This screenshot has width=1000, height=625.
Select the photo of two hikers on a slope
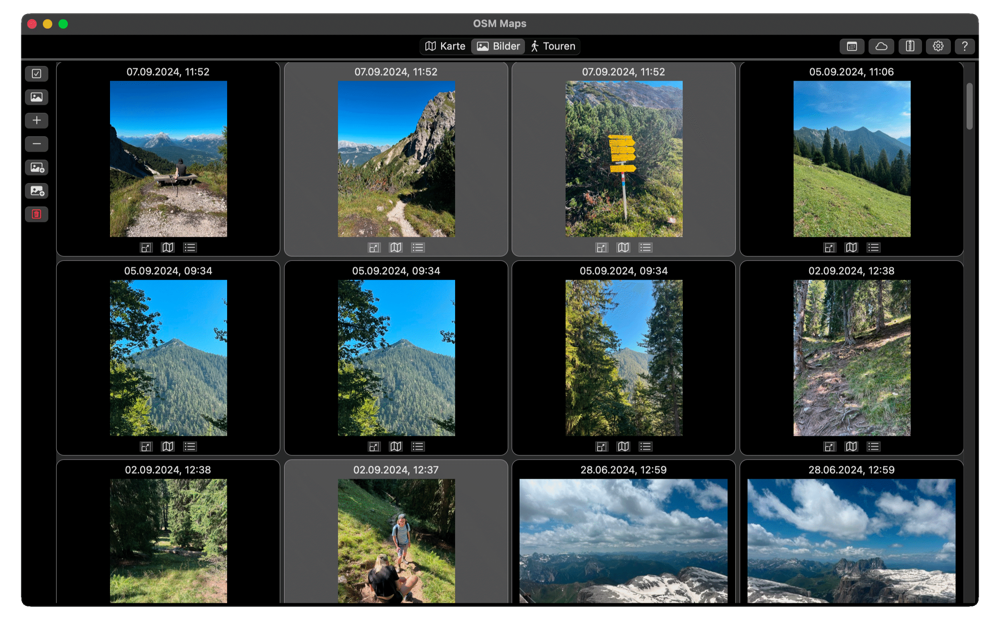tap(396, 541)
